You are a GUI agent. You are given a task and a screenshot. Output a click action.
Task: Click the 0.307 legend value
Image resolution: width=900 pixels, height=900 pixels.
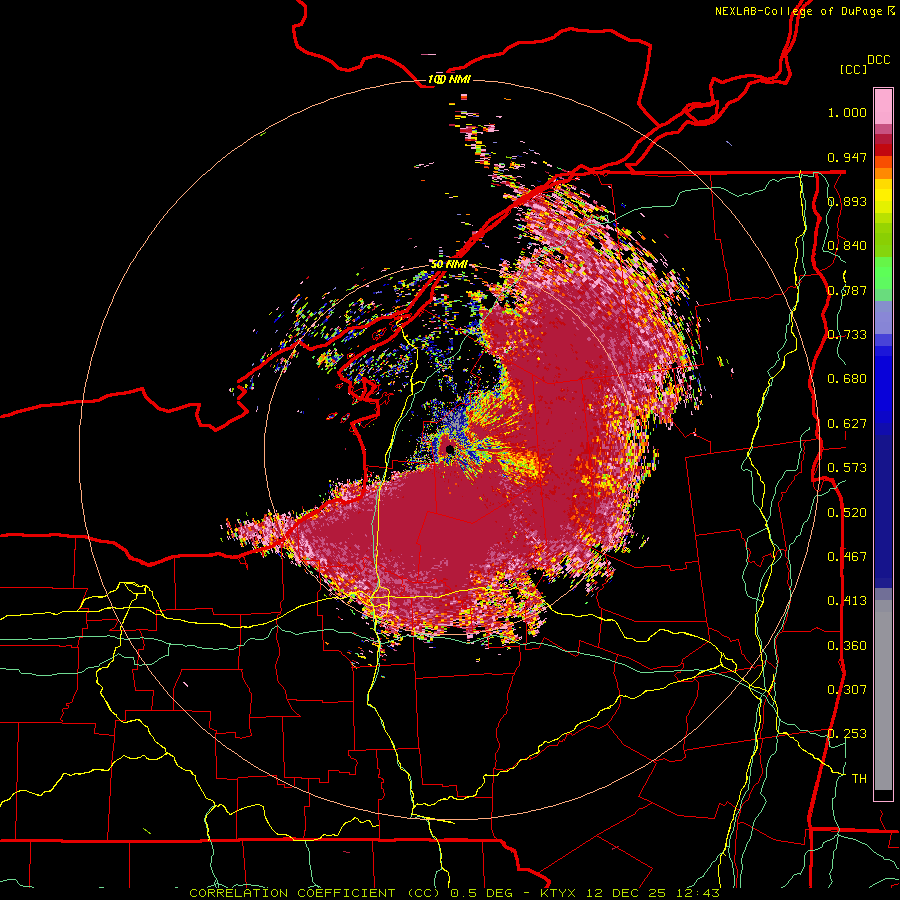(x=847, y=690)
